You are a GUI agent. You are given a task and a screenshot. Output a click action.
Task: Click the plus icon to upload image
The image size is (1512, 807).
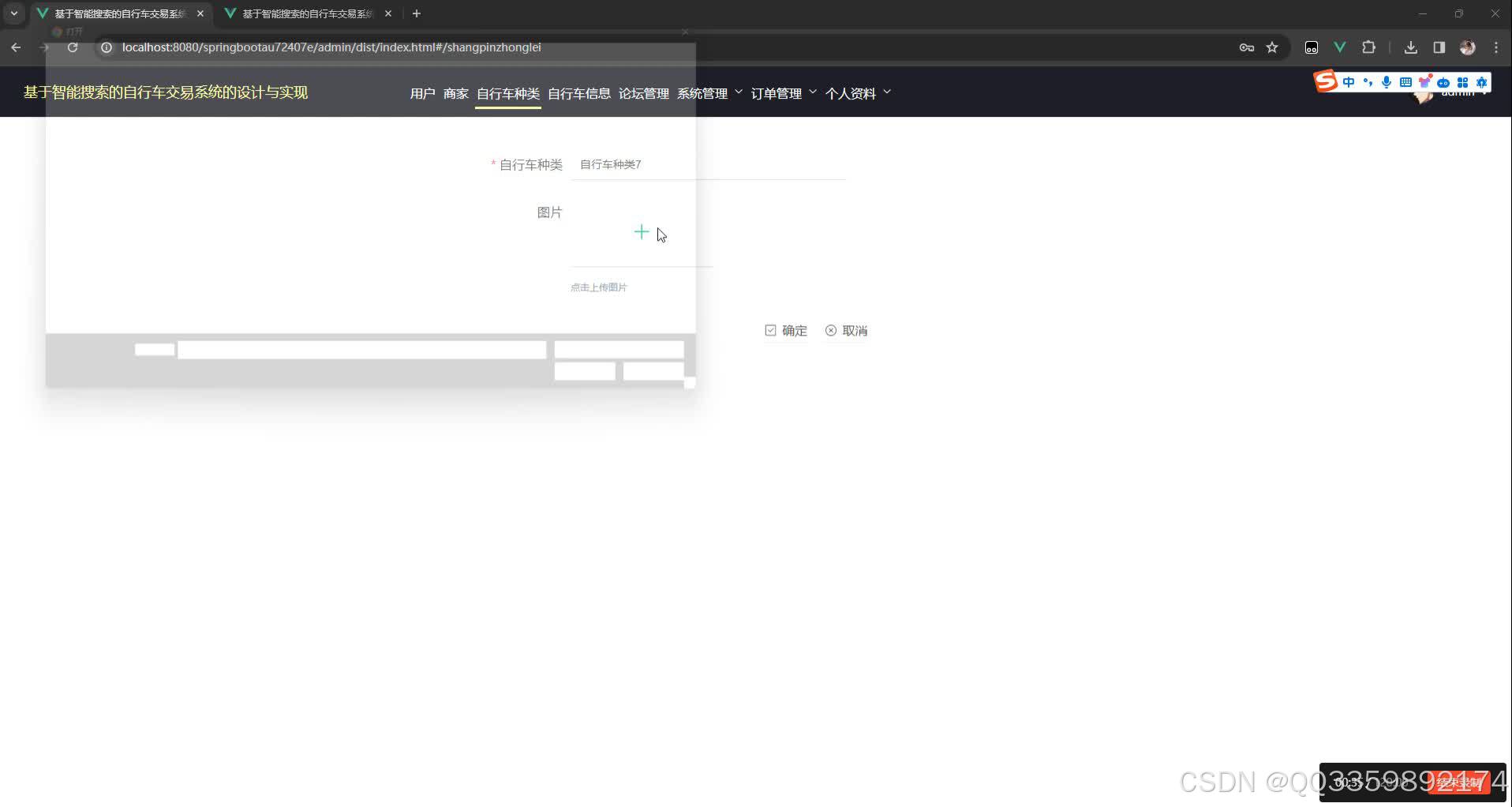pyautogui.click(x=641, y=232)
